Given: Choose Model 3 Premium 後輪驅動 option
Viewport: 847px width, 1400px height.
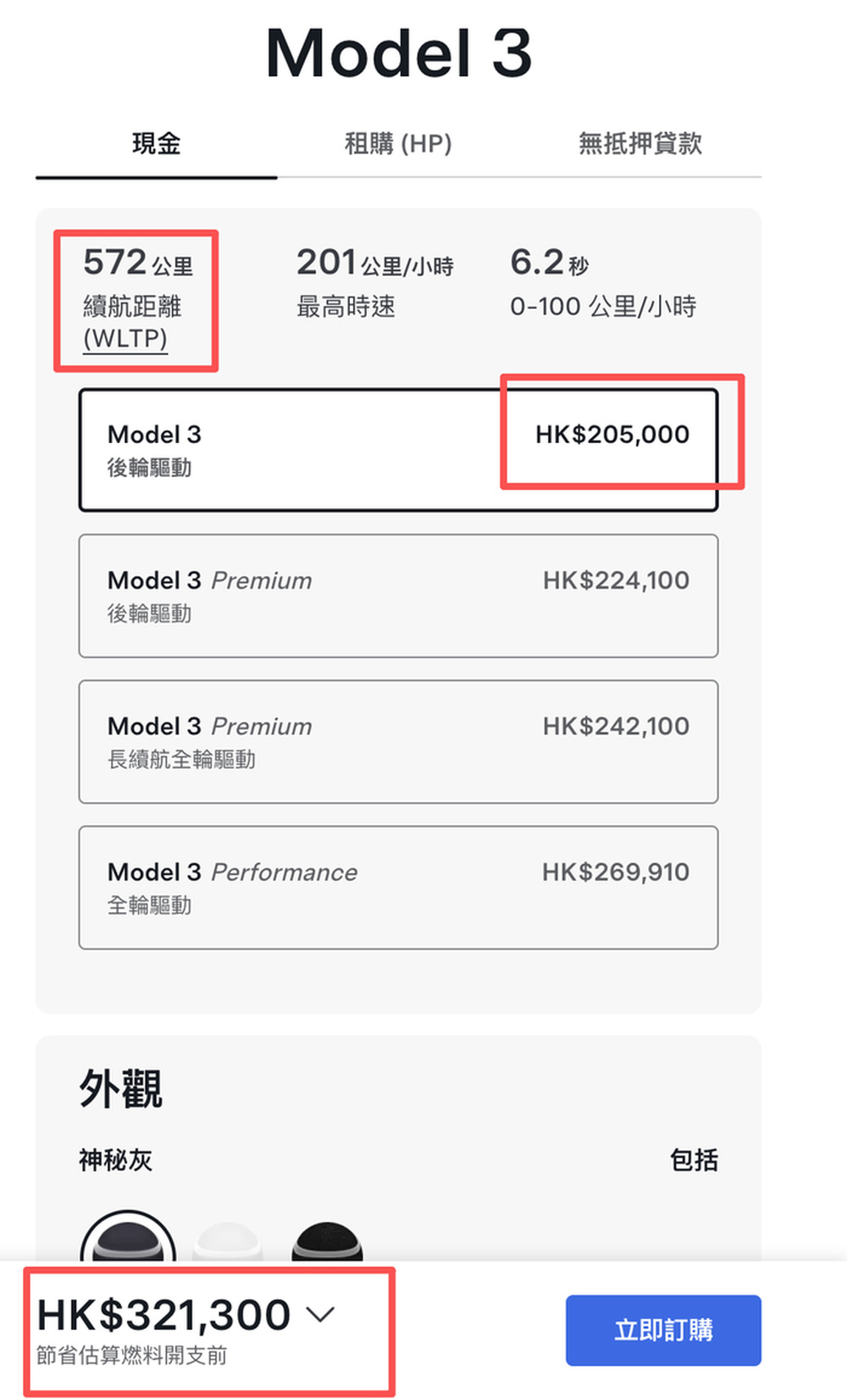Looking at the screenshot, I should tap(398, 595).
